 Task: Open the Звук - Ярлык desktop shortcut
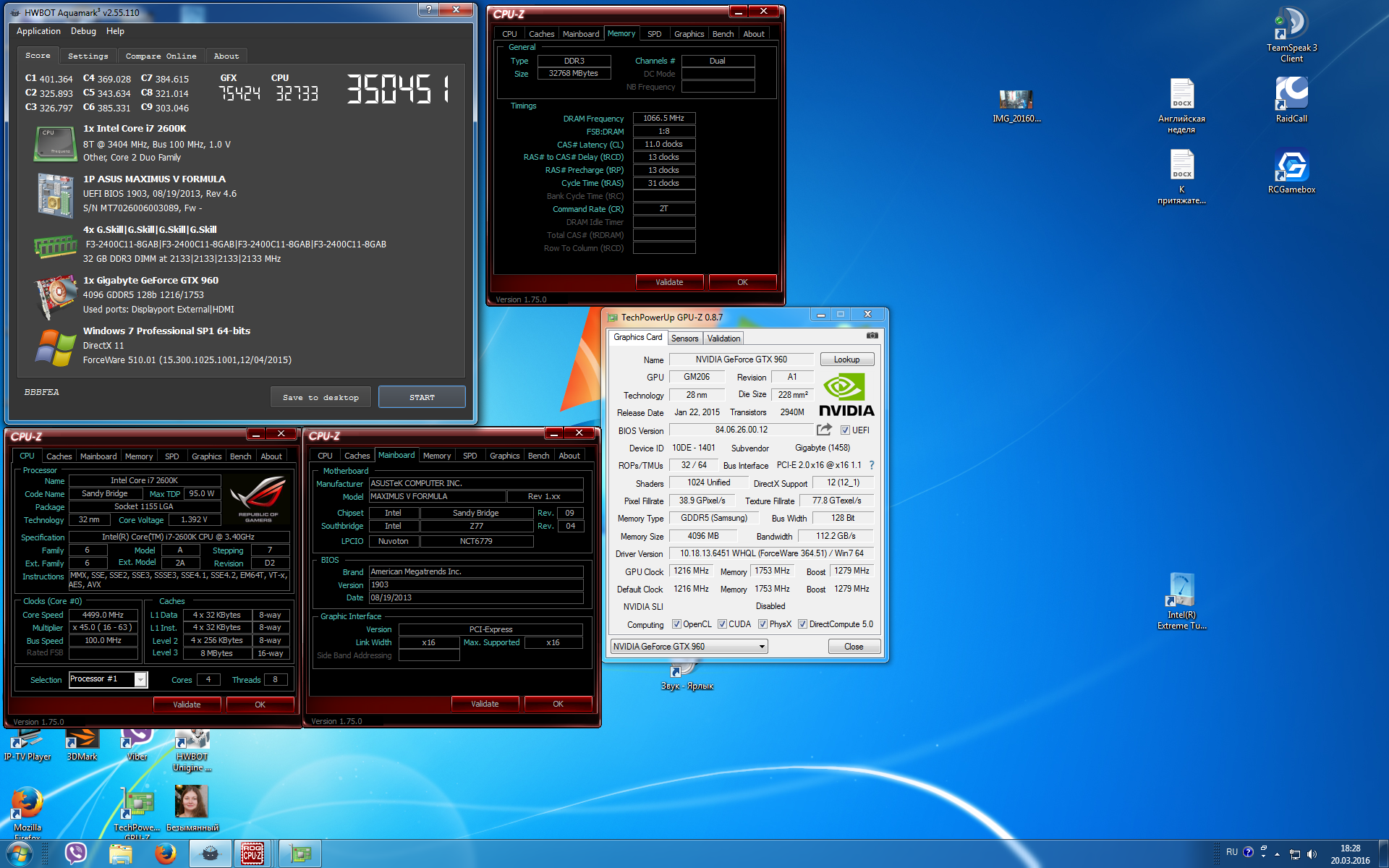[687, 678]
